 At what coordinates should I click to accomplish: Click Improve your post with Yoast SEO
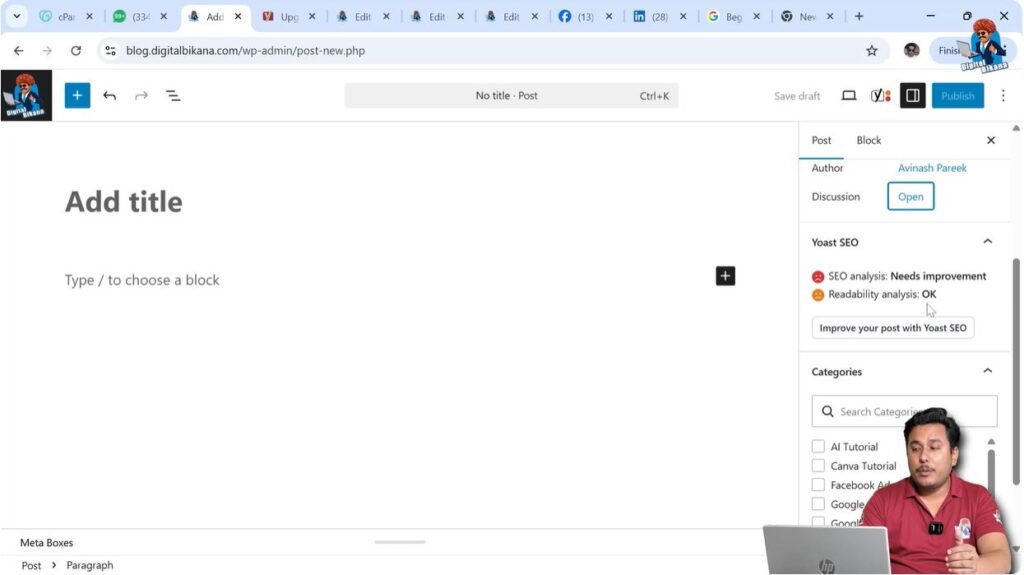[893, 328]
